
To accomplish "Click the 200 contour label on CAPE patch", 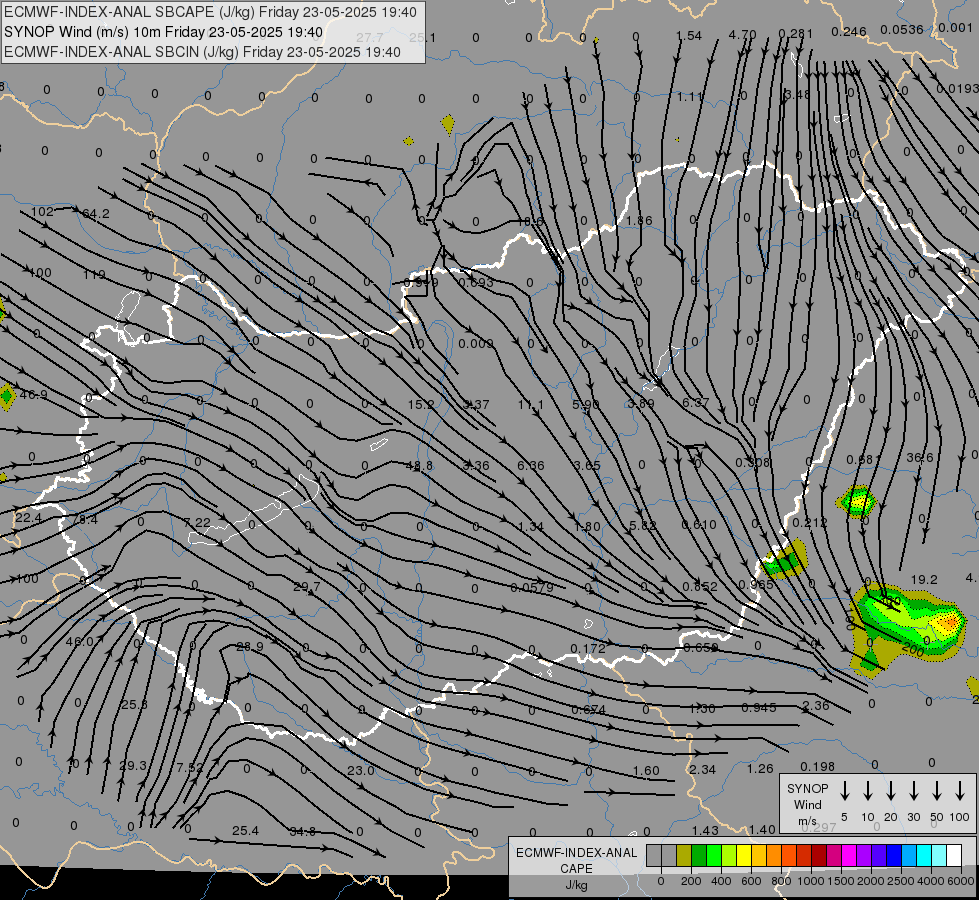I will pyautogui.click(x=913, y=650).
